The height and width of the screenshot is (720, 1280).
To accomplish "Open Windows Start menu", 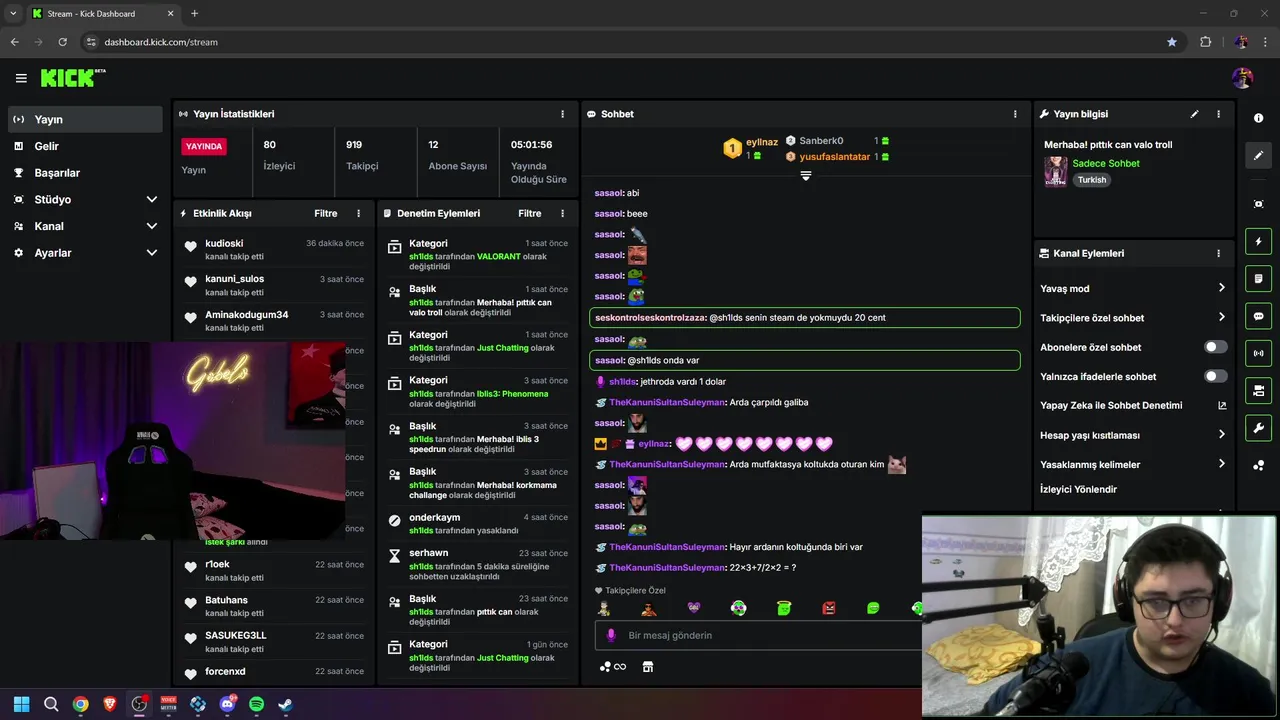I will tap(21, 704).
